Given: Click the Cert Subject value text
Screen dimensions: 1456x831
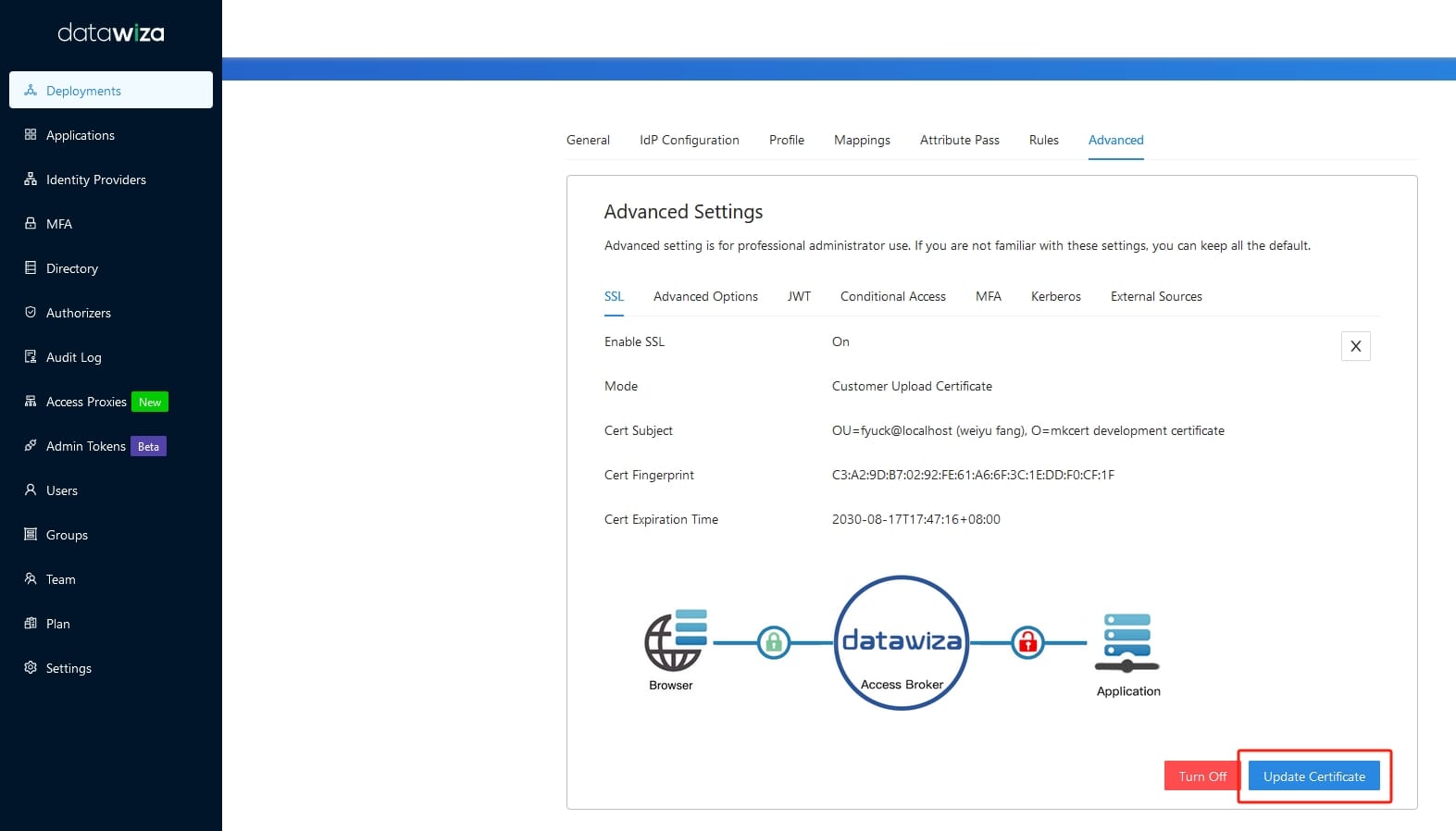Looking at the screenshot, I should point(1027,430).
